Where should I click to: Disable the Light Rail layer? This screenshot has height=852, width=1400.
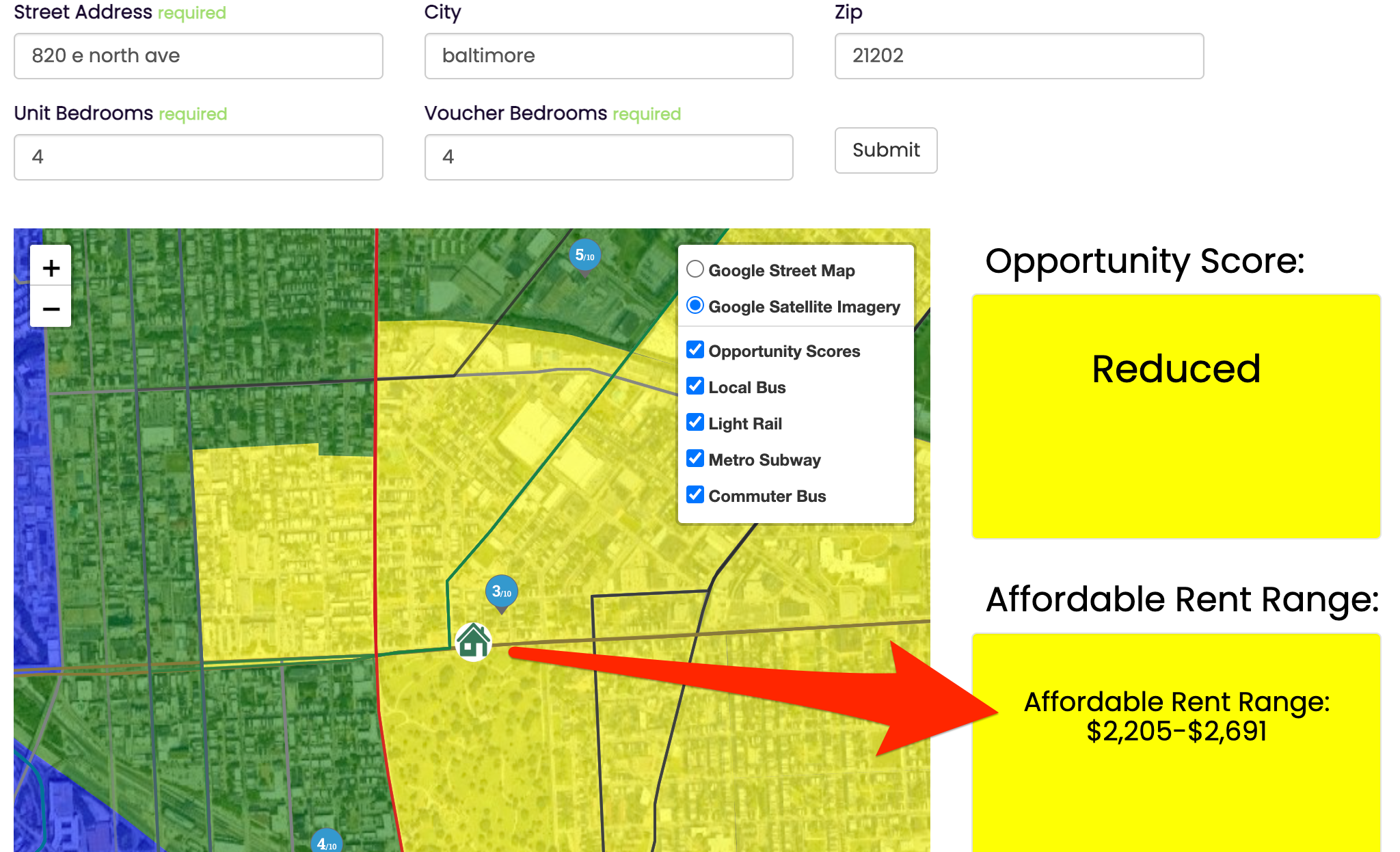tap(695, 423)
